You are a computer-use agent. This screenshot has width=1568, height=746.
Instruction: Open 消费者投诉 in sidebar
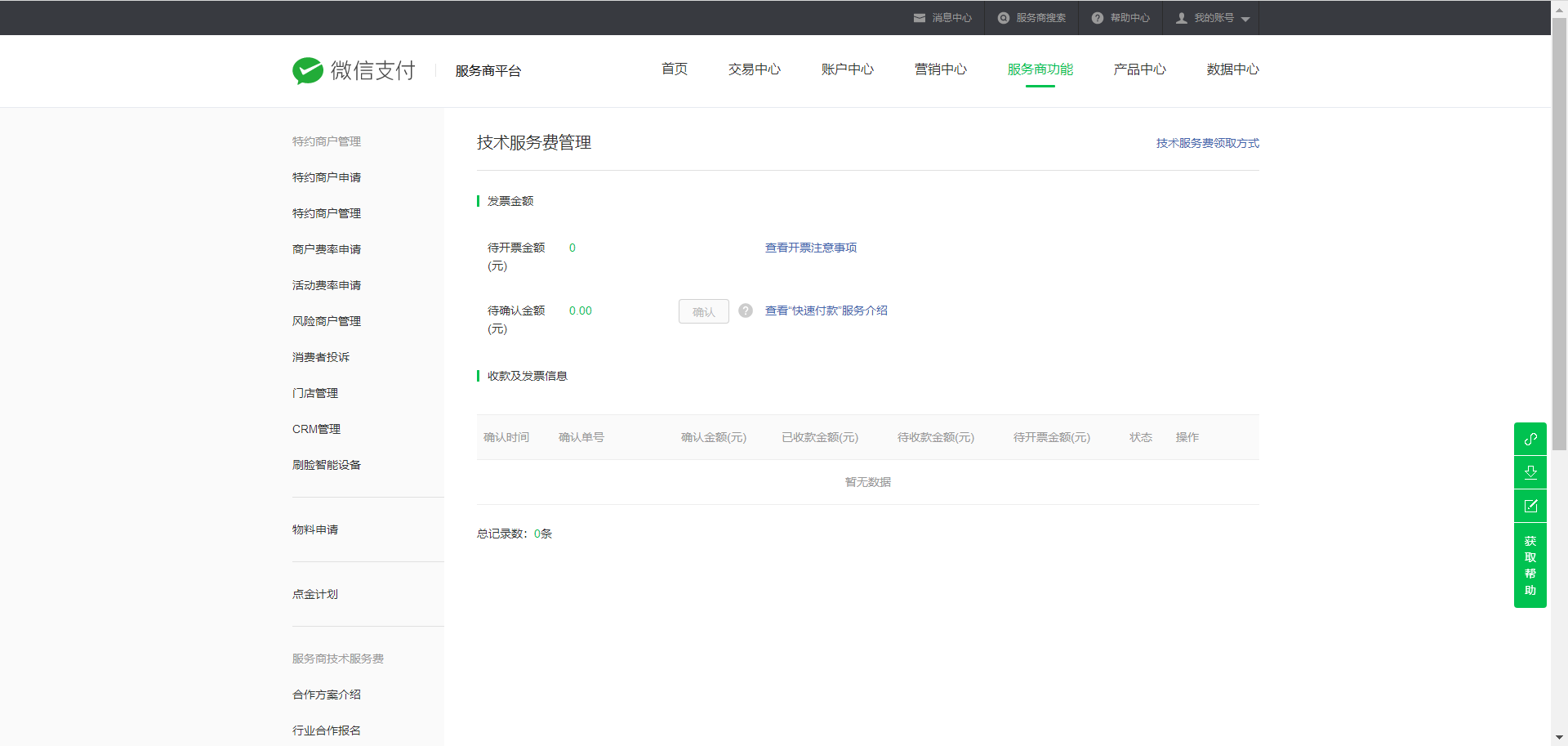coord(321,357)
